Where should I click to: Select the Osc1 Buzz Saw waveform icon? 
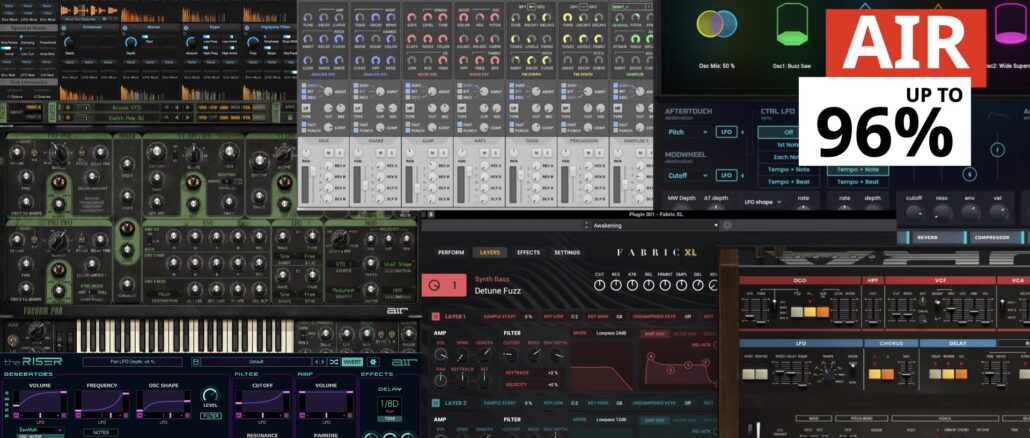[792, 25]
